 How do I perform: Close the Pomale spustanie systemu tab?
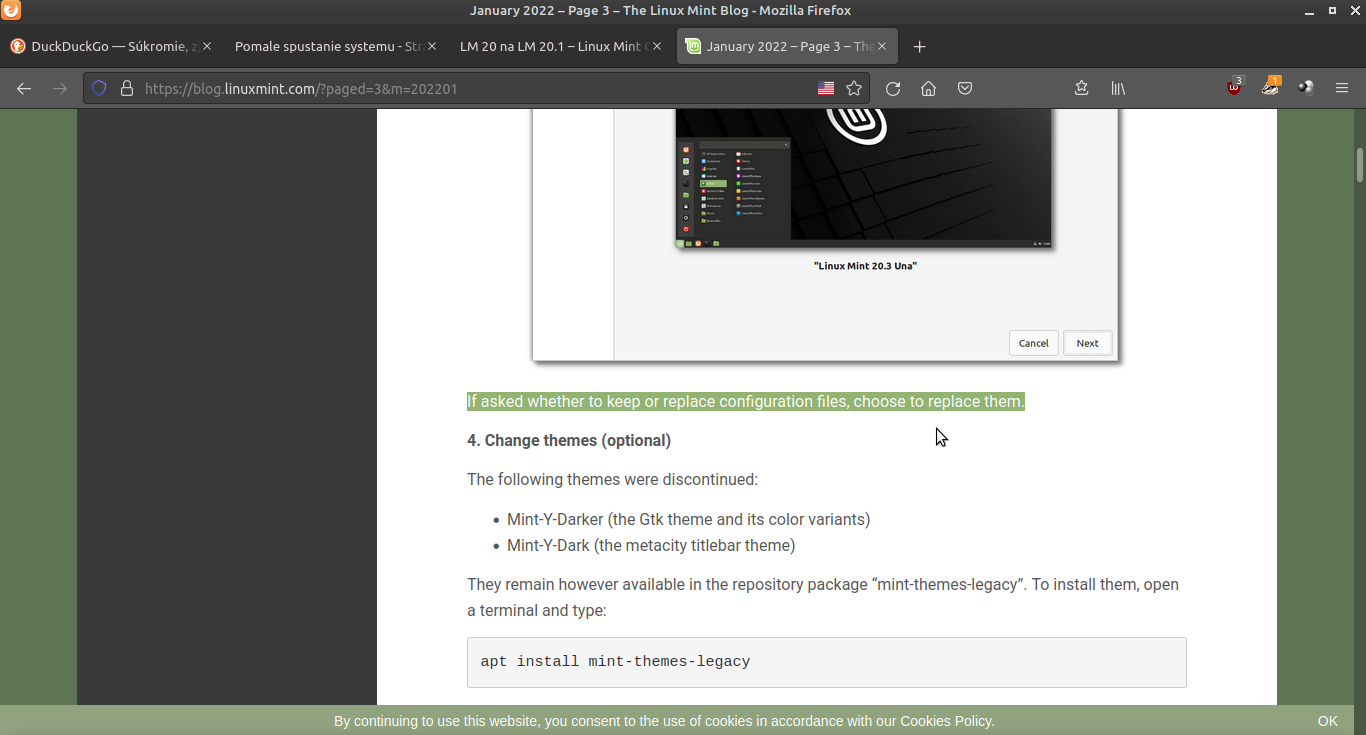[x=432, y=46]
